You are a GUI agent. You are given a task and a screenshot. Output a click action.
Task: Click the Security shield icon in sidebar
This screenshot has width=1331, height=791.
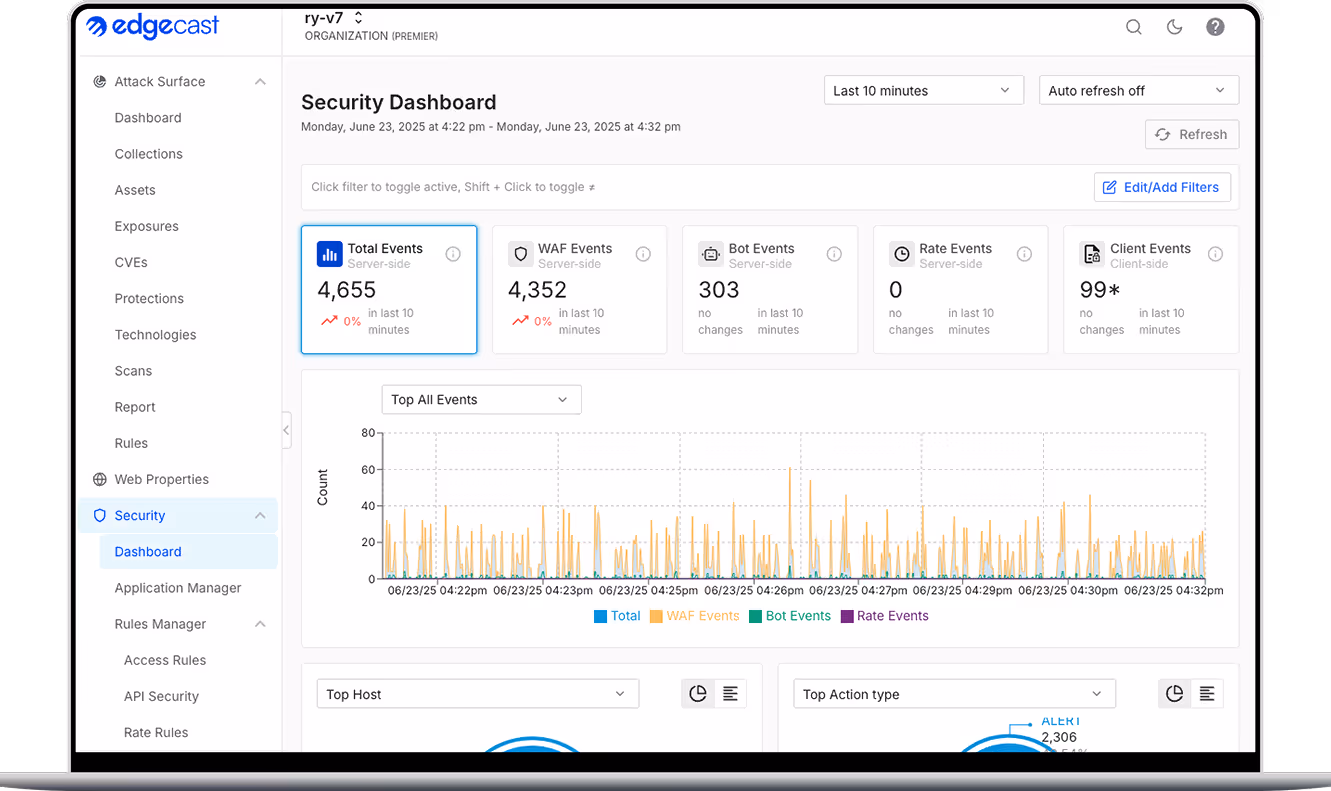coord(100,516)
